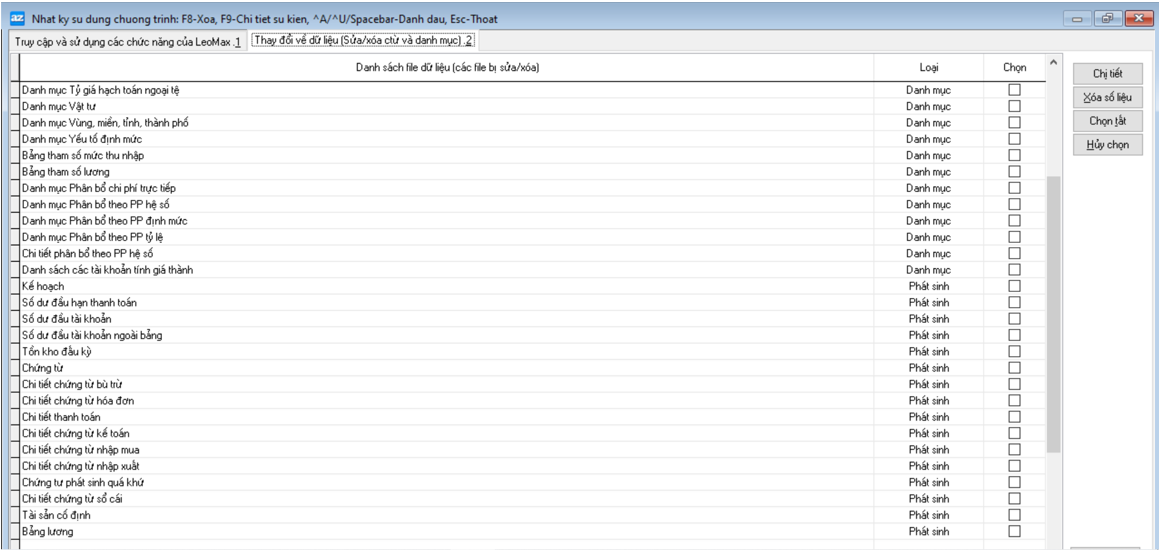Tick the checkbox for Danh mục Vật tư
This screenshot has height=550, width=1159.
[1014, 106]
